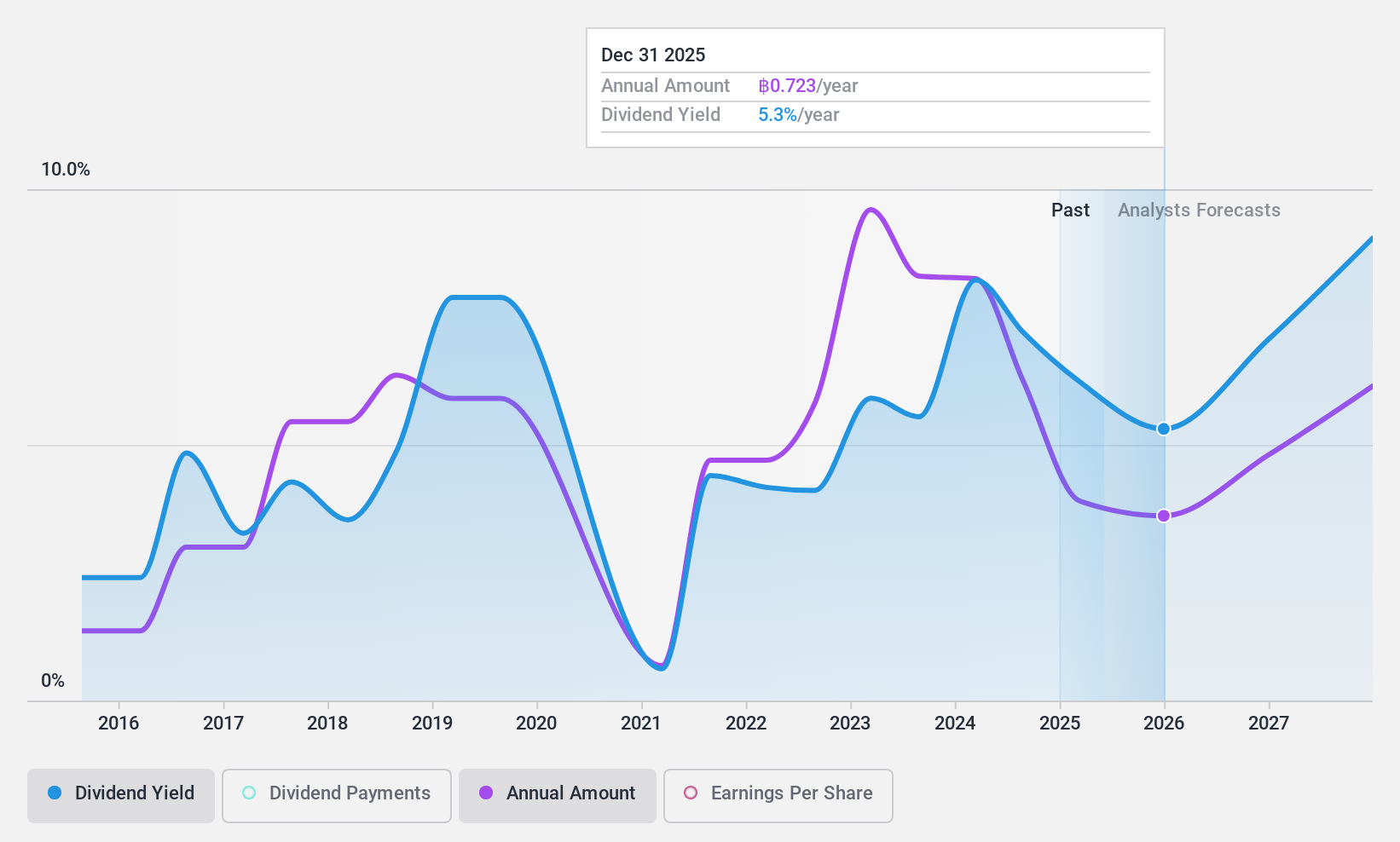This screenshot has width=1400, height=842.
Task: Click the 2025 x-axis label
Action: tap(1060, 724)
